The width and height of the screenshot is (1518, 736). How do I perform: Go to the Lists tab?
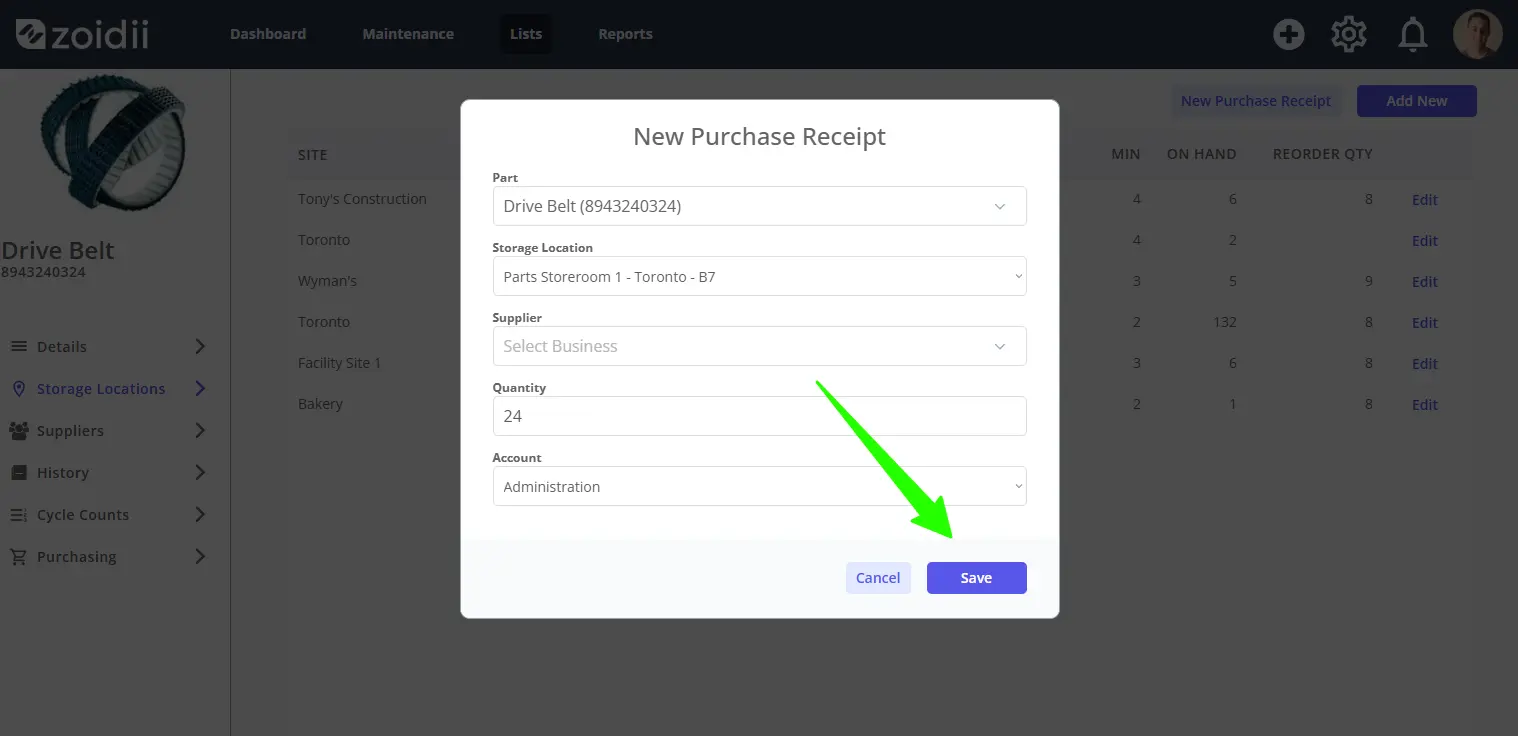[526, 34]
